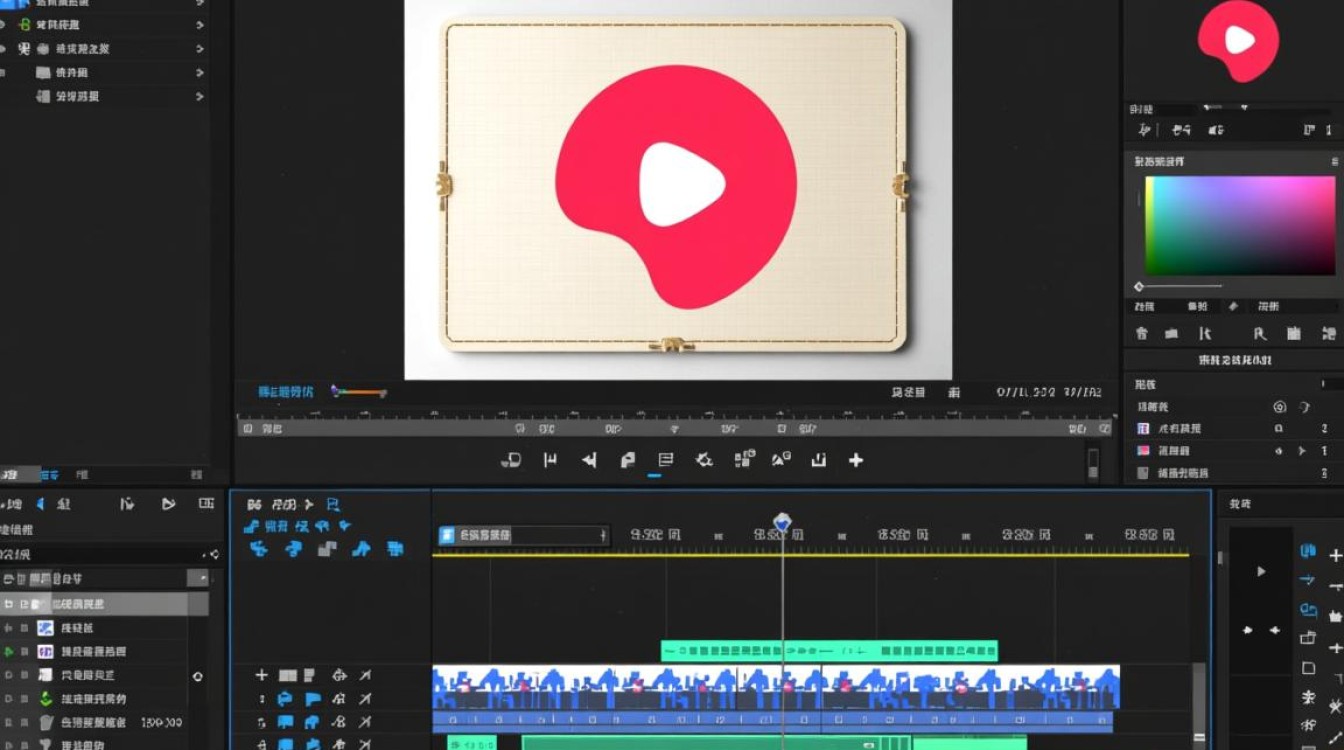Screen dimensions: 1344x750
Task: Select the pink icon row in the right panel list
Action: click(1234, 451)
